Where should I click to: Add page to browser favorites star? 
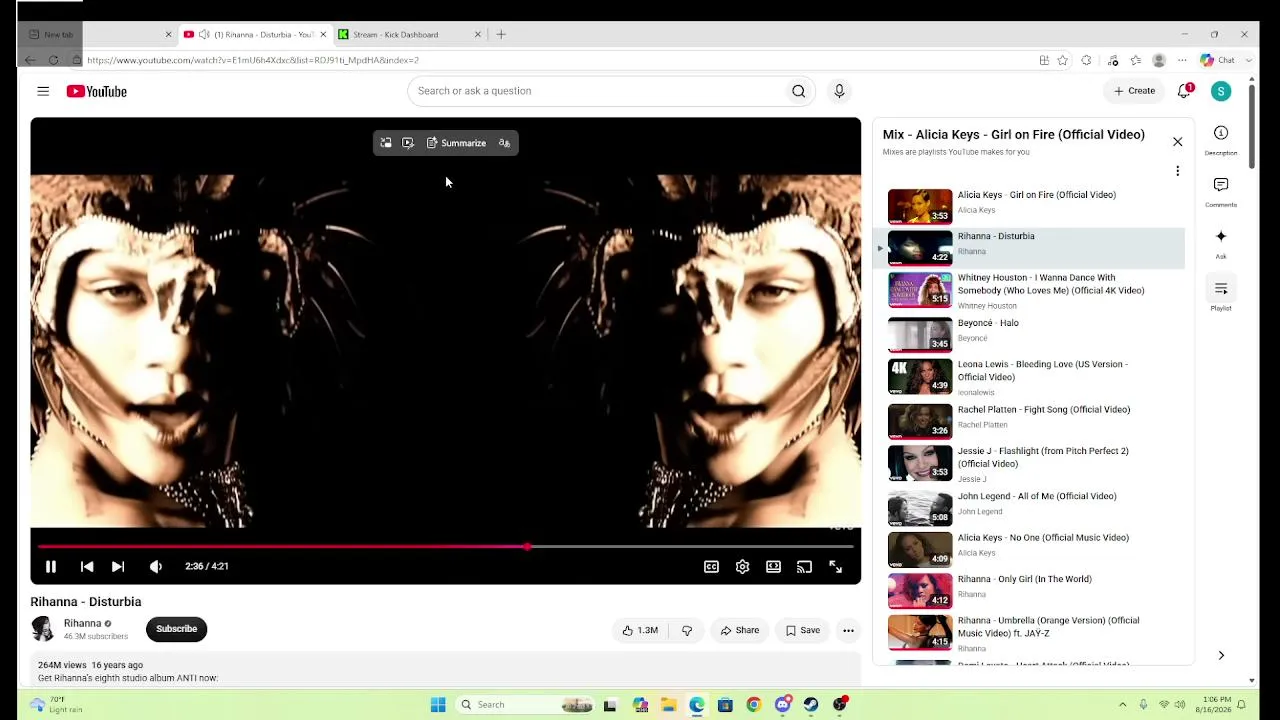pos(1062,60)
